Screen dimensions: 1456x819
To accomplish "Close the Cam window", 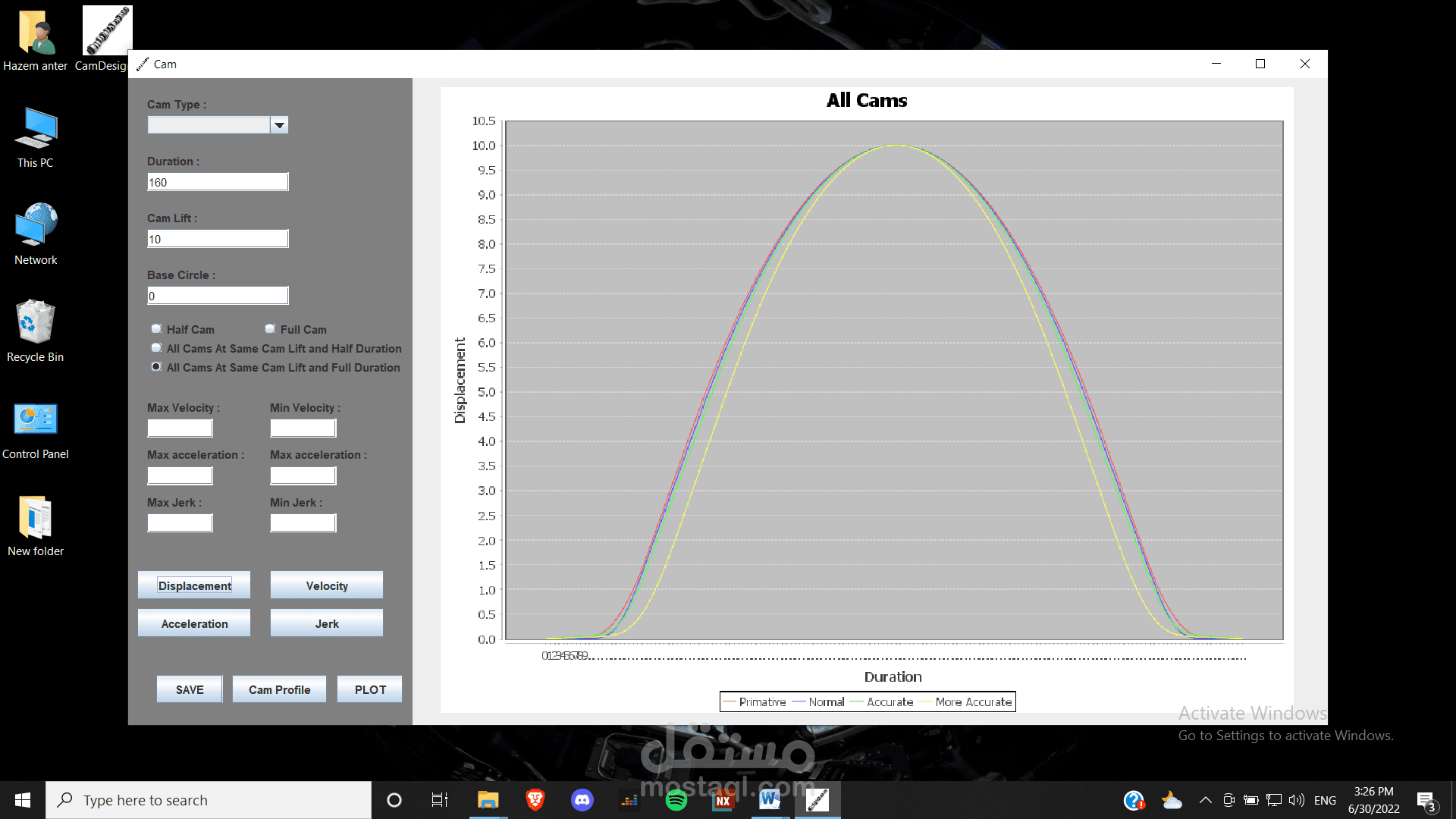I will pos(1305,64).
